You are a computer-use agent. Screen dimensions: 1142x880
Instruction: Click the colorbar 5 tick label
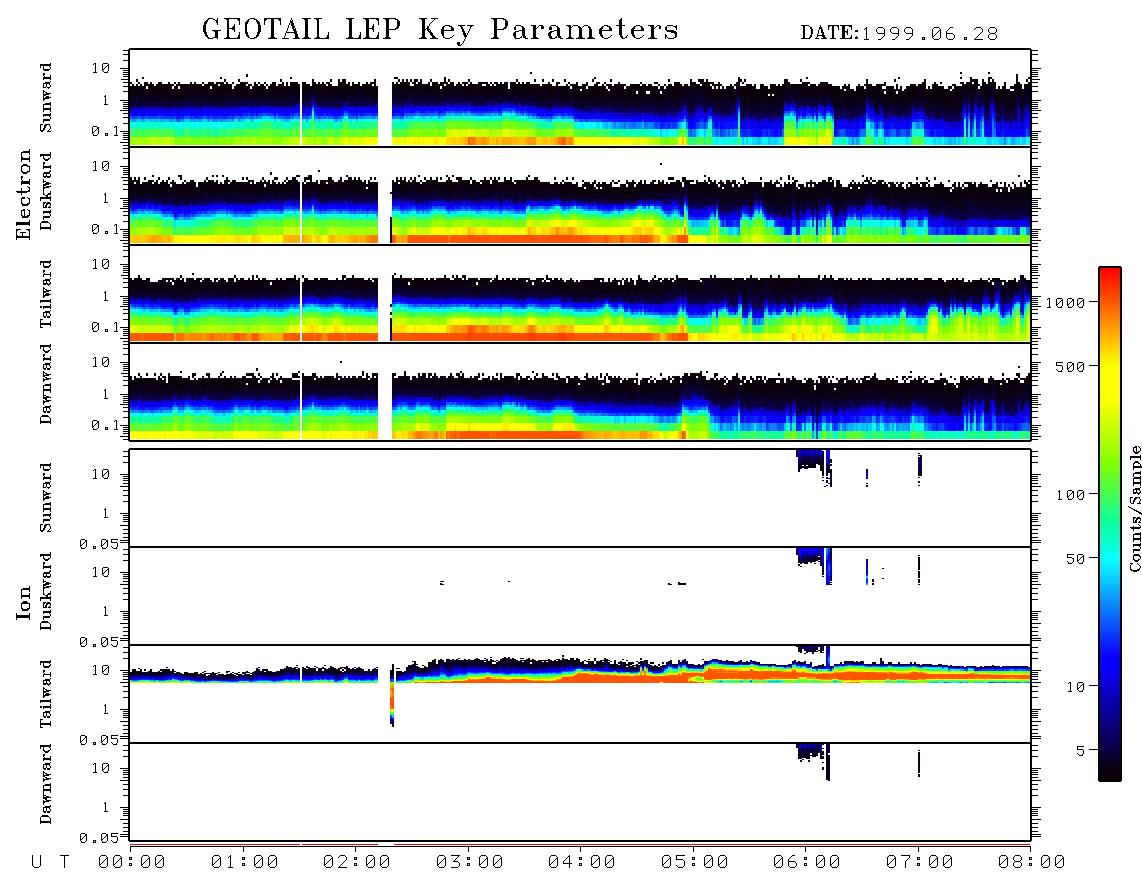[1081, 751]
